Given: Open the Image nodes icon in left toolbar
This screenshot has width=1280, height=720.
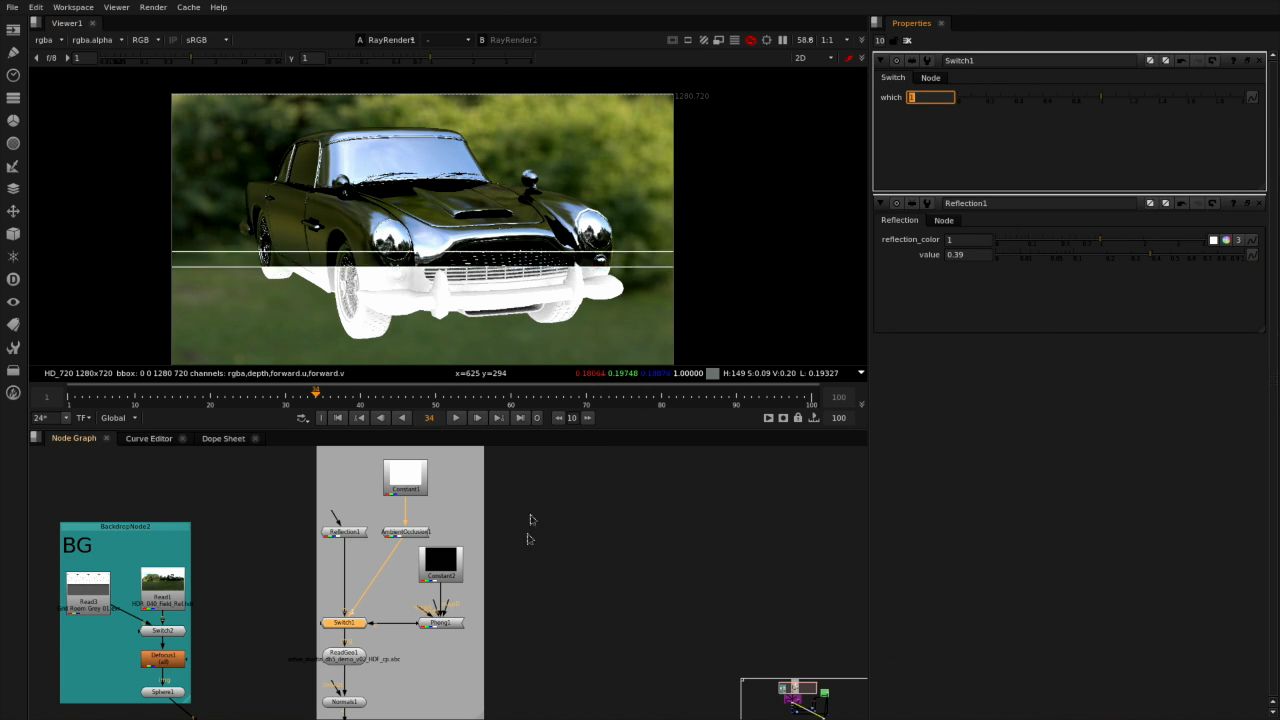Looking at the screenshot, I should [x=13, y=28].
